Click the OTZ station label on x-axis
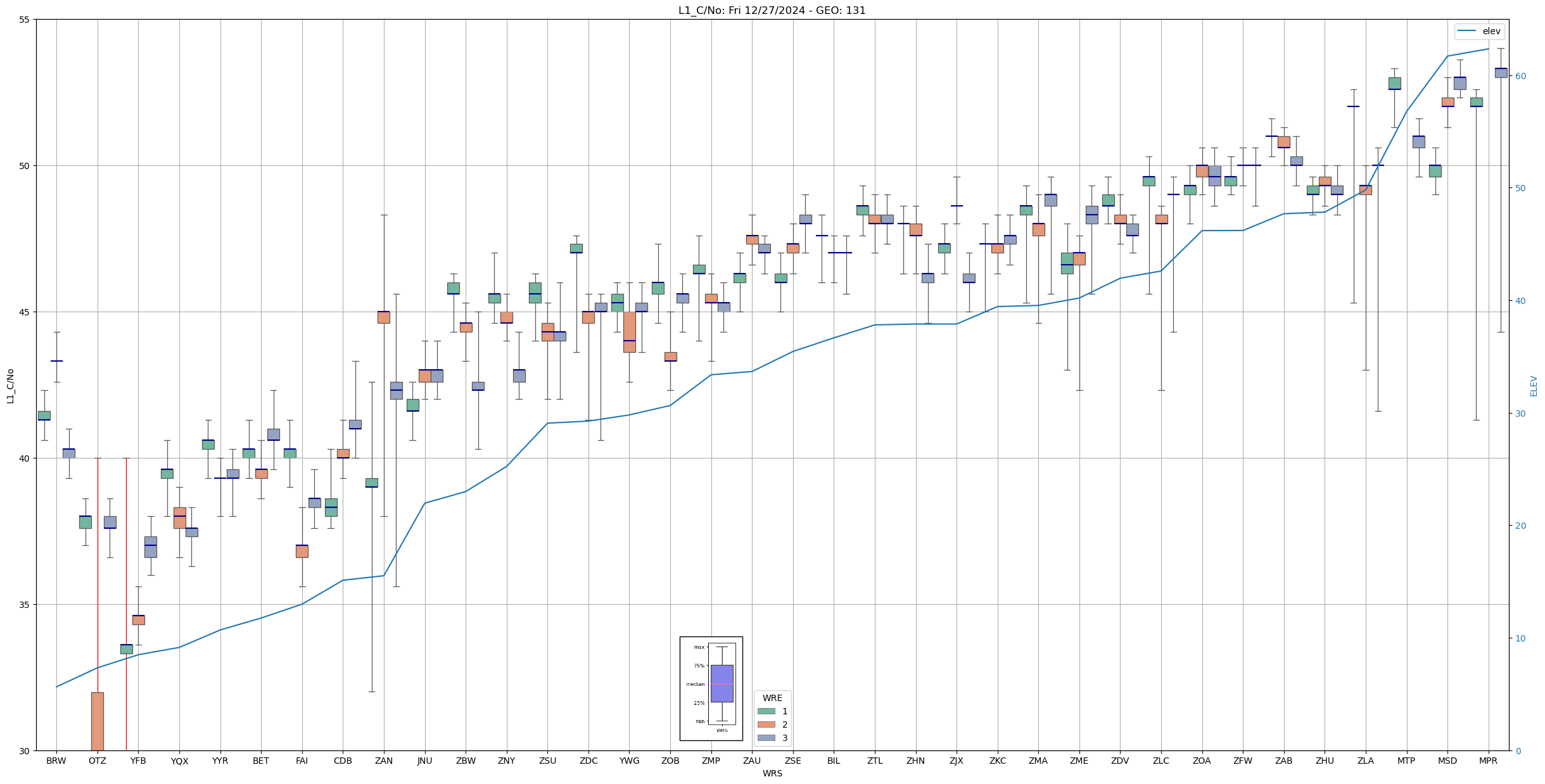The height and width of the screenshot is (784, 1545). point(98,761)
